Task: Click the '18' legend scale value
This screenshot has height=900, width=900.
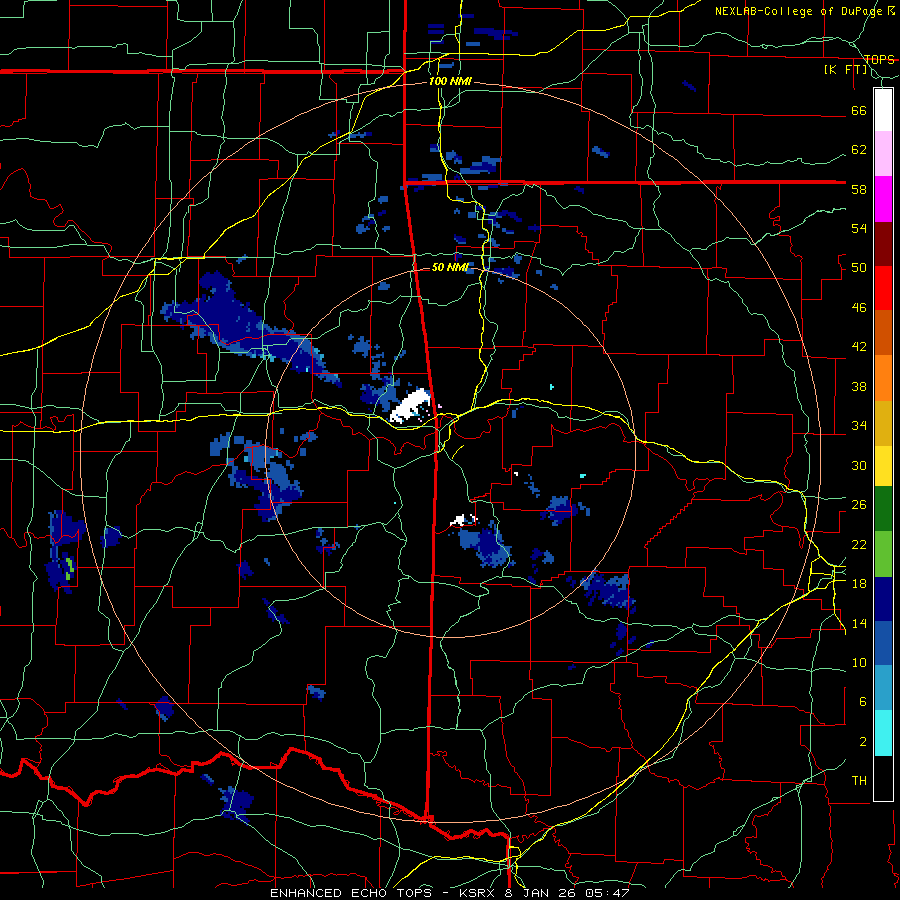Action: tap(859, 583)
